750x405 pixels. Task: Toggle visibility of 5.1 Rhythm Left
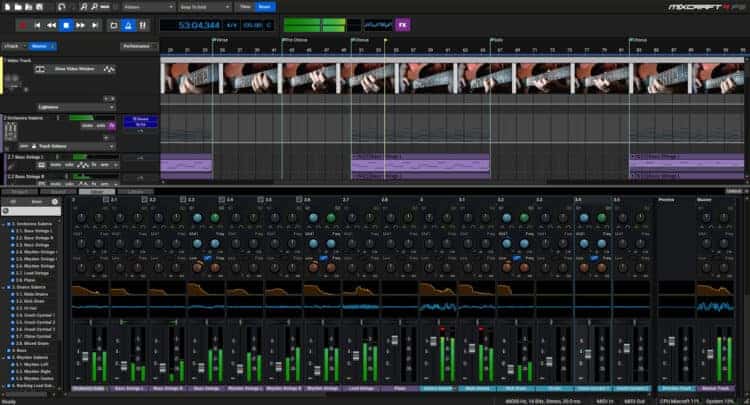pos(12,364)
